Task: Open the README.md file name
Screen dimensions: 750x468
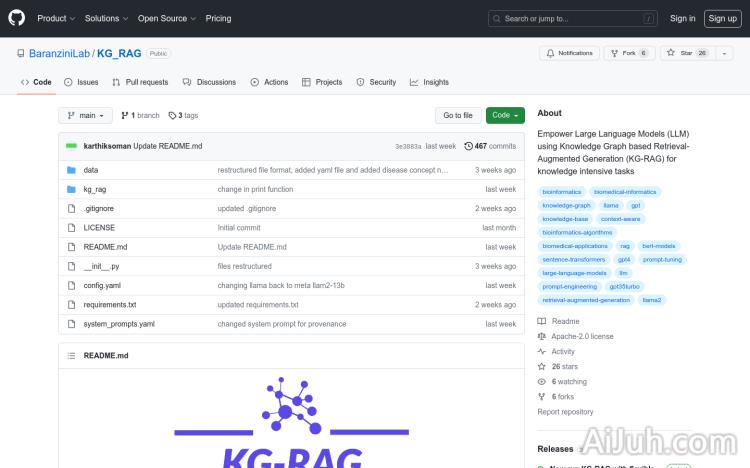Action: (105, 247)
